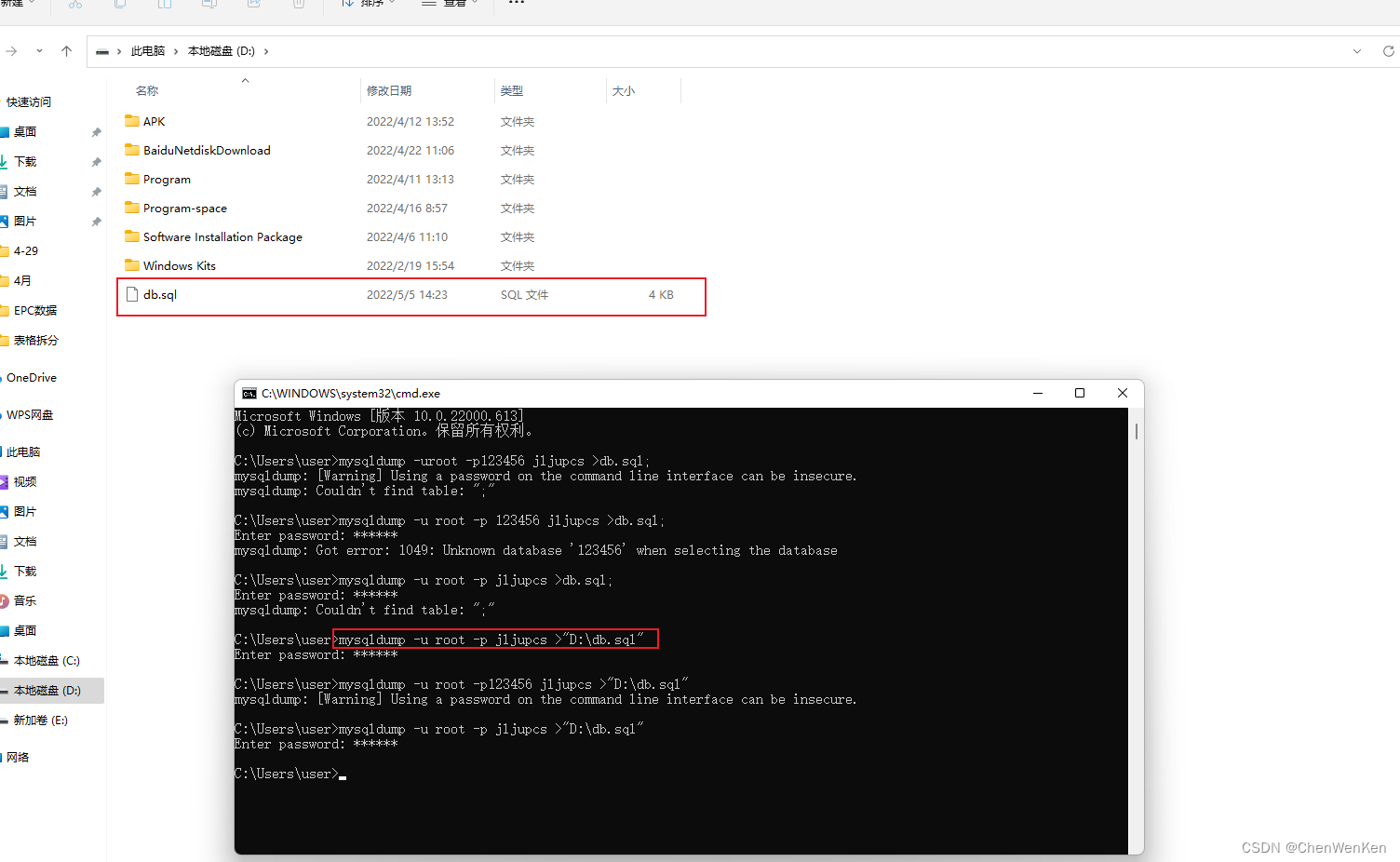Click the first mysqldump -uroot -p123456 command

pyautogui.click(x=494, y=462)
